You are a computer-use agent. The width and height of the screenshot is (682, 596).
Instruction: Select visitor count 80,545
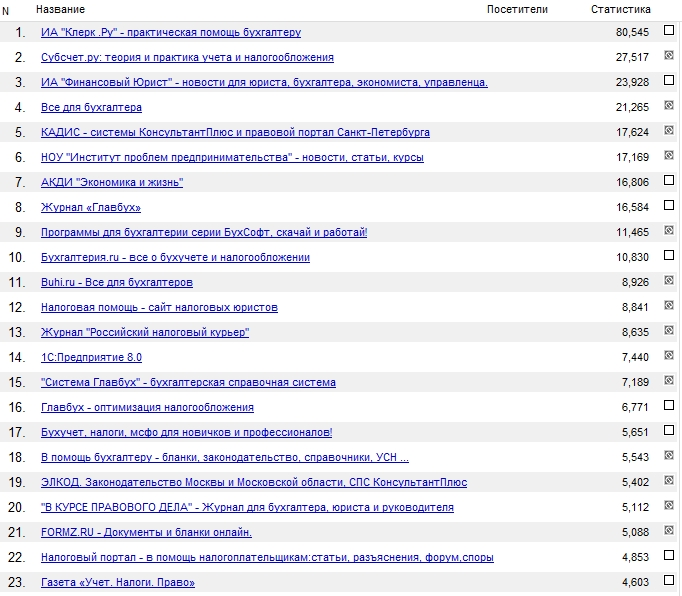(632, 33)
